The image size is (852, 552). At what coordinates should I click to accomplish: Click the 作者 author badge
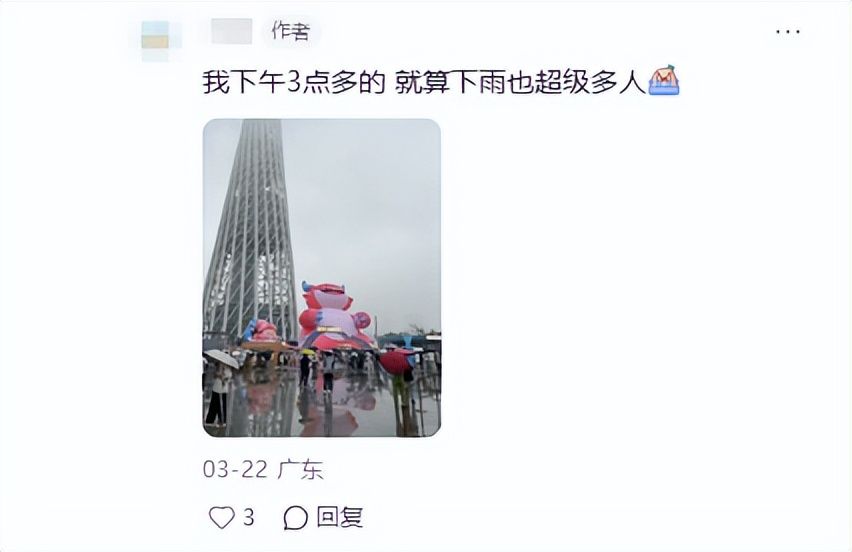[x=291, y=32]
